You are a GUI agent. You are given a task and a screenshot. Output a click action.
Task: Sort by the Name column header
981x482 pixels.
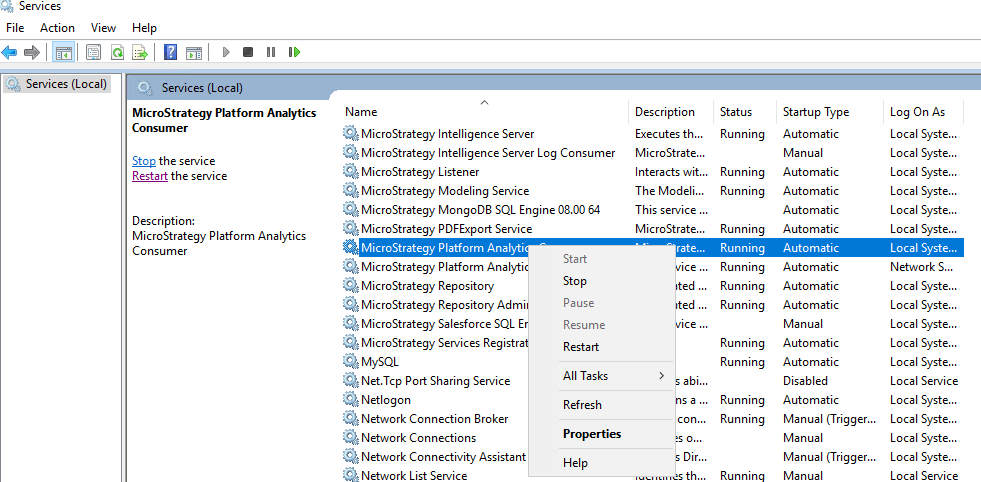(x=485, y=111)
